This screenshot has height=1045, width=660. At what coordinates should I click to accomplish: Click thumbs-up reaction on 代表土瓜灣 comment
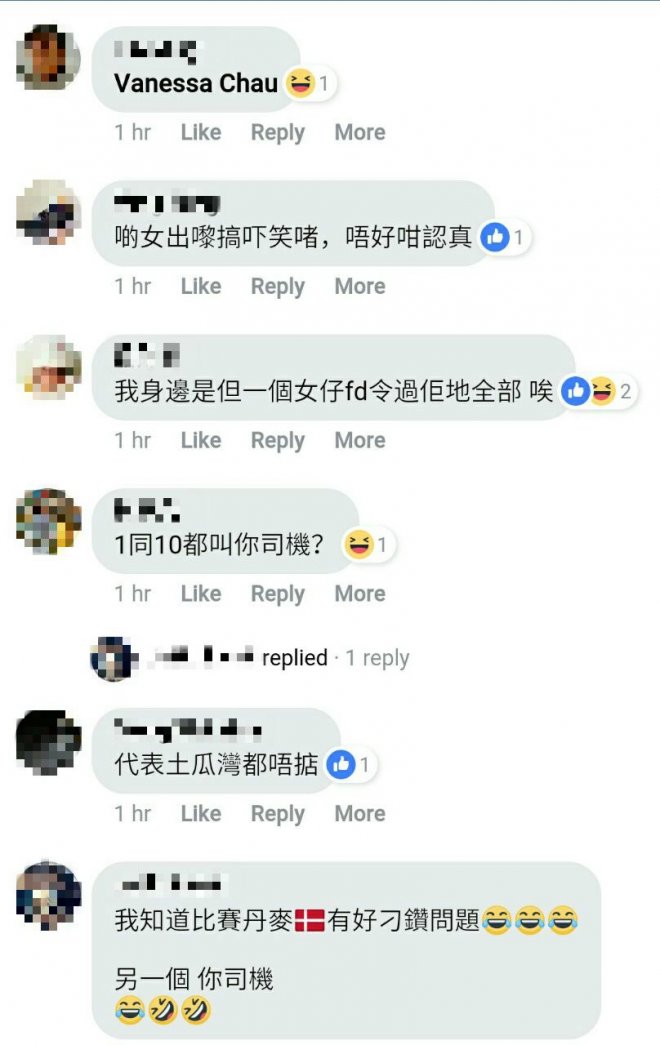click(341, 764)
